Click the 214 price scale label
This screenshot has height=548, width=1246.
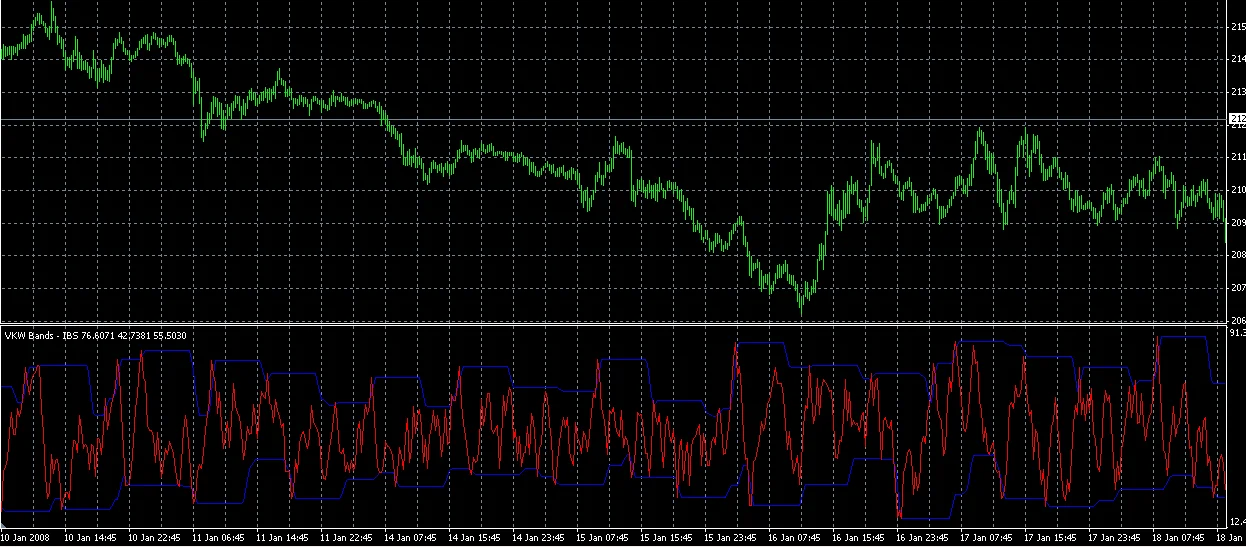(x=1237, y=60)
